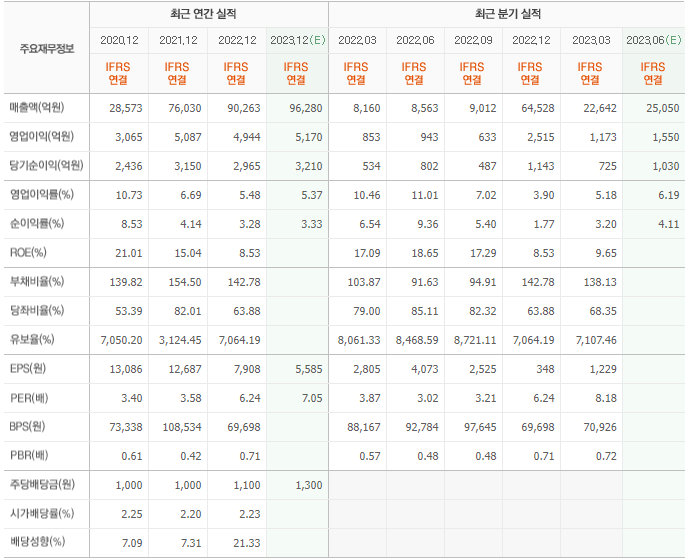The height and width of the screenshot is (560, 688).
Task: Click revenue value 90,263 for annual 2022.12
Action: tap(244, 108)
